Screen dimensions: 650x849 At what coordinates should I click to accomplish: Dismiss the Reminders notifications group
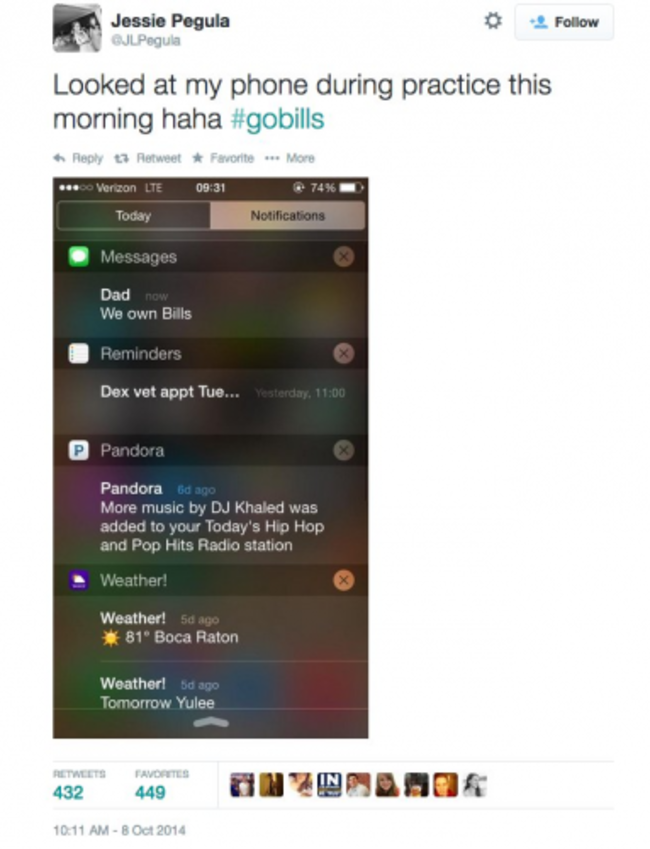tap(343, 354)
